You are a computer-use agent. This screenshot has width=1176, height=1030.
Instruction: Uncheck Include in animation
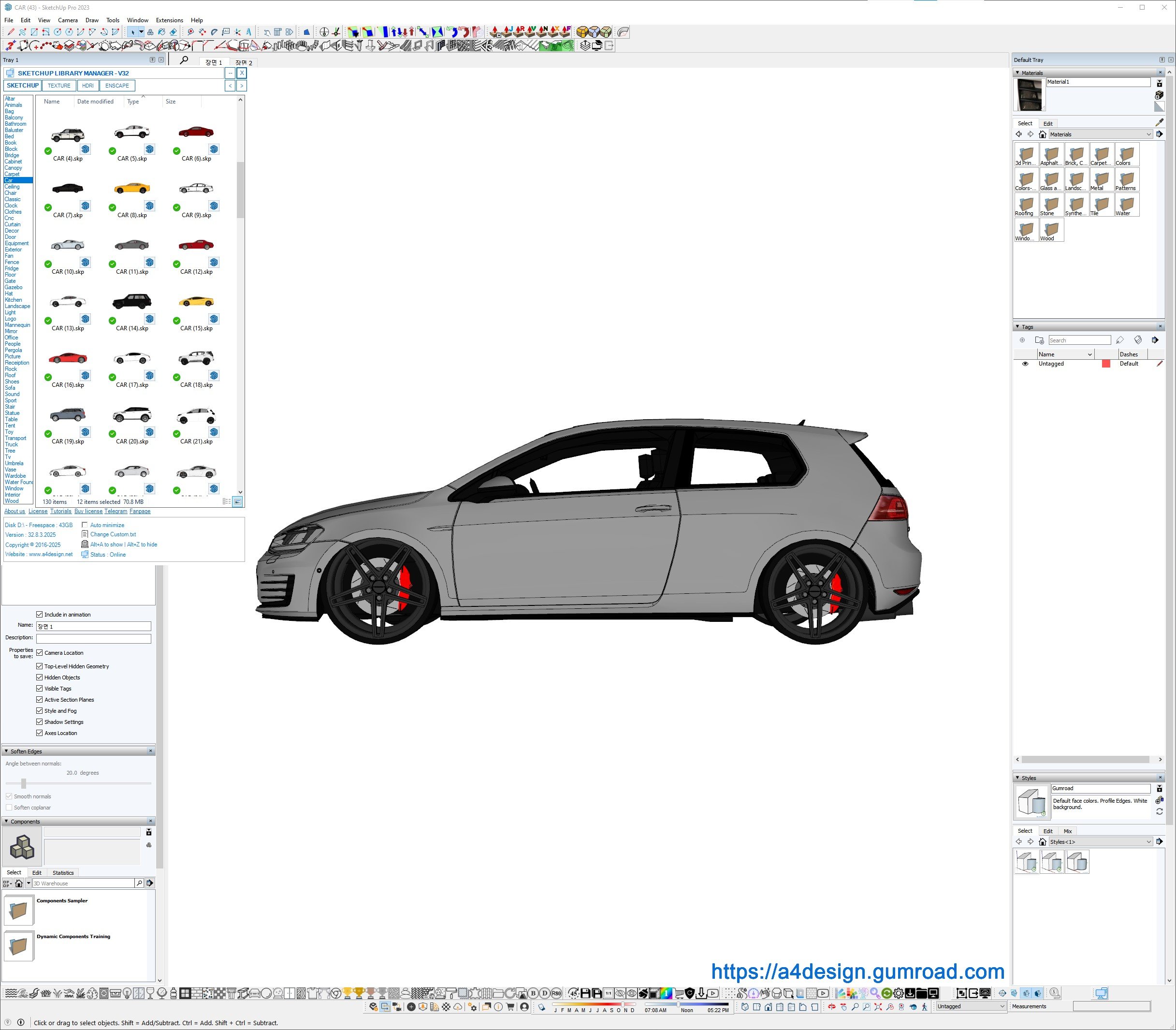click(40, 615)
